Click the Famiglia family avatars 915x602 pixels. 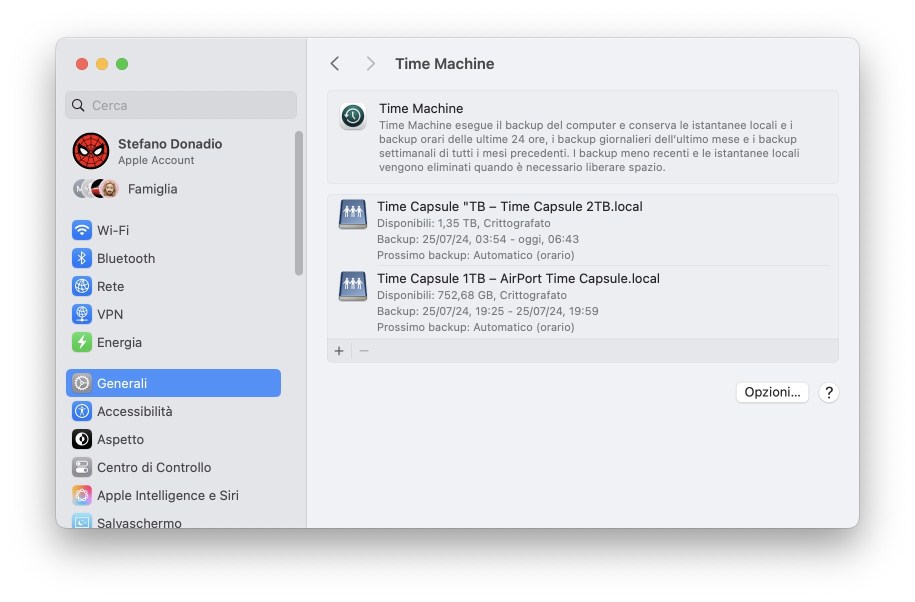96,188
